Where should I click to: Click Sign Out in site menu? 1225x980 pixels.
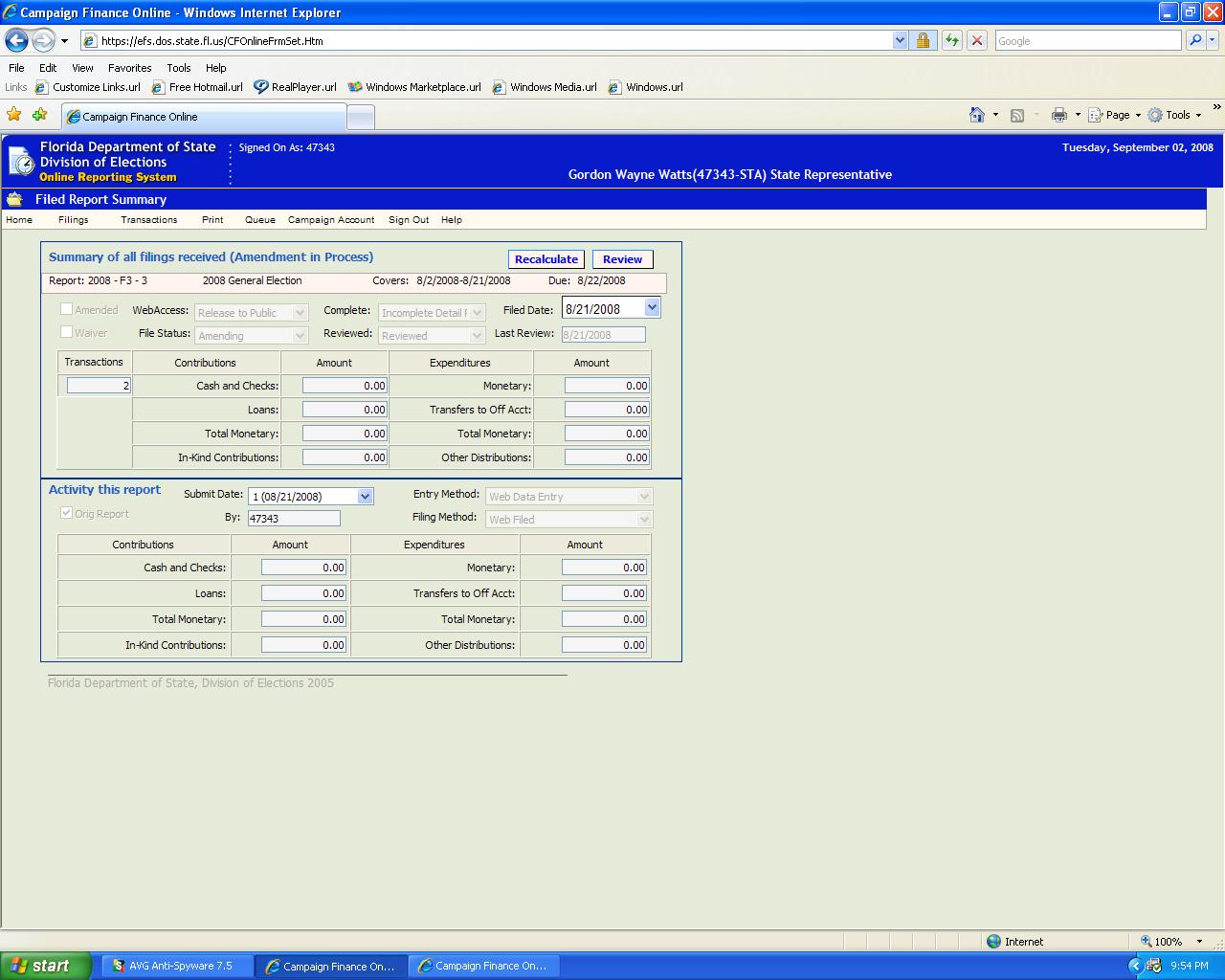409,220
